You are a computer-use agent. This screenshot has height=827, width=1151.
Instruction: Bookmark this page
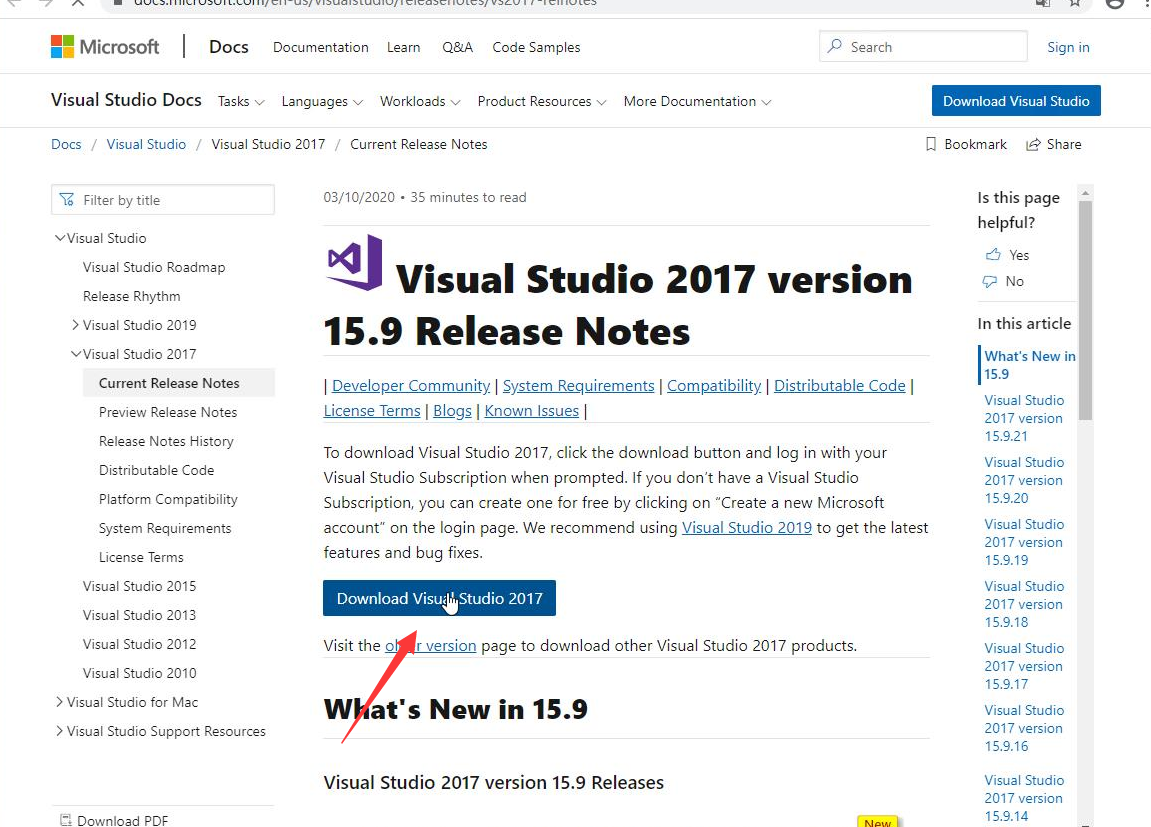tap(966, 145)
